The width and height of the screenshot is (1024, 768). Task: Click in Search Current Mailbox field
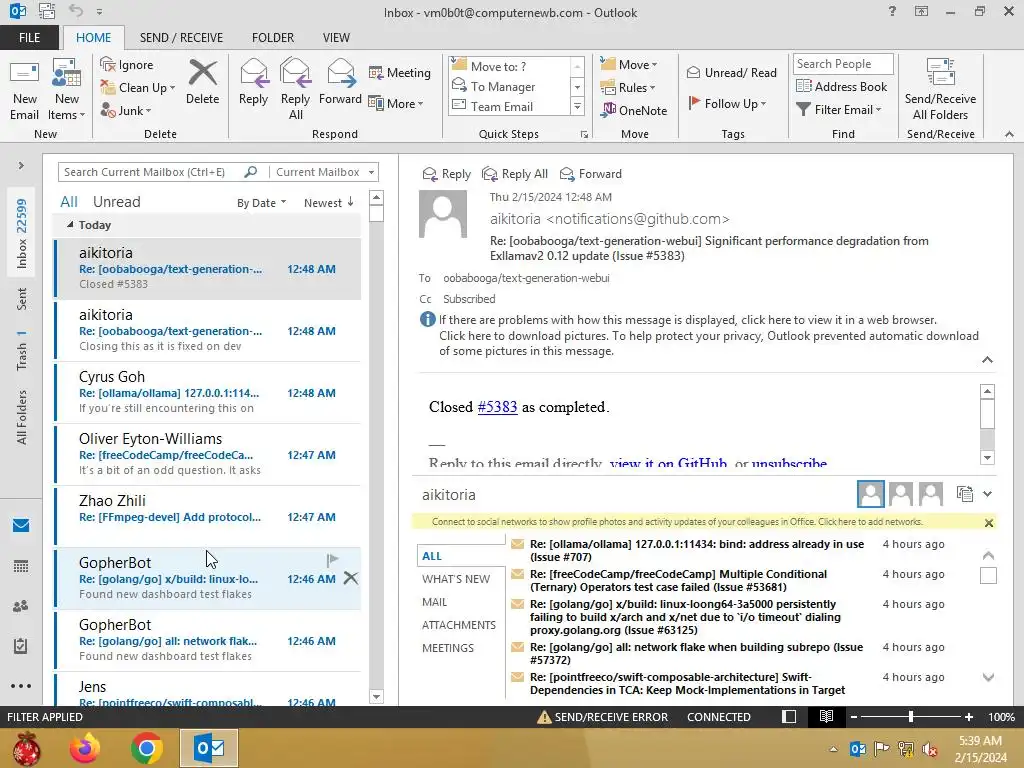(x=152, y=172)
